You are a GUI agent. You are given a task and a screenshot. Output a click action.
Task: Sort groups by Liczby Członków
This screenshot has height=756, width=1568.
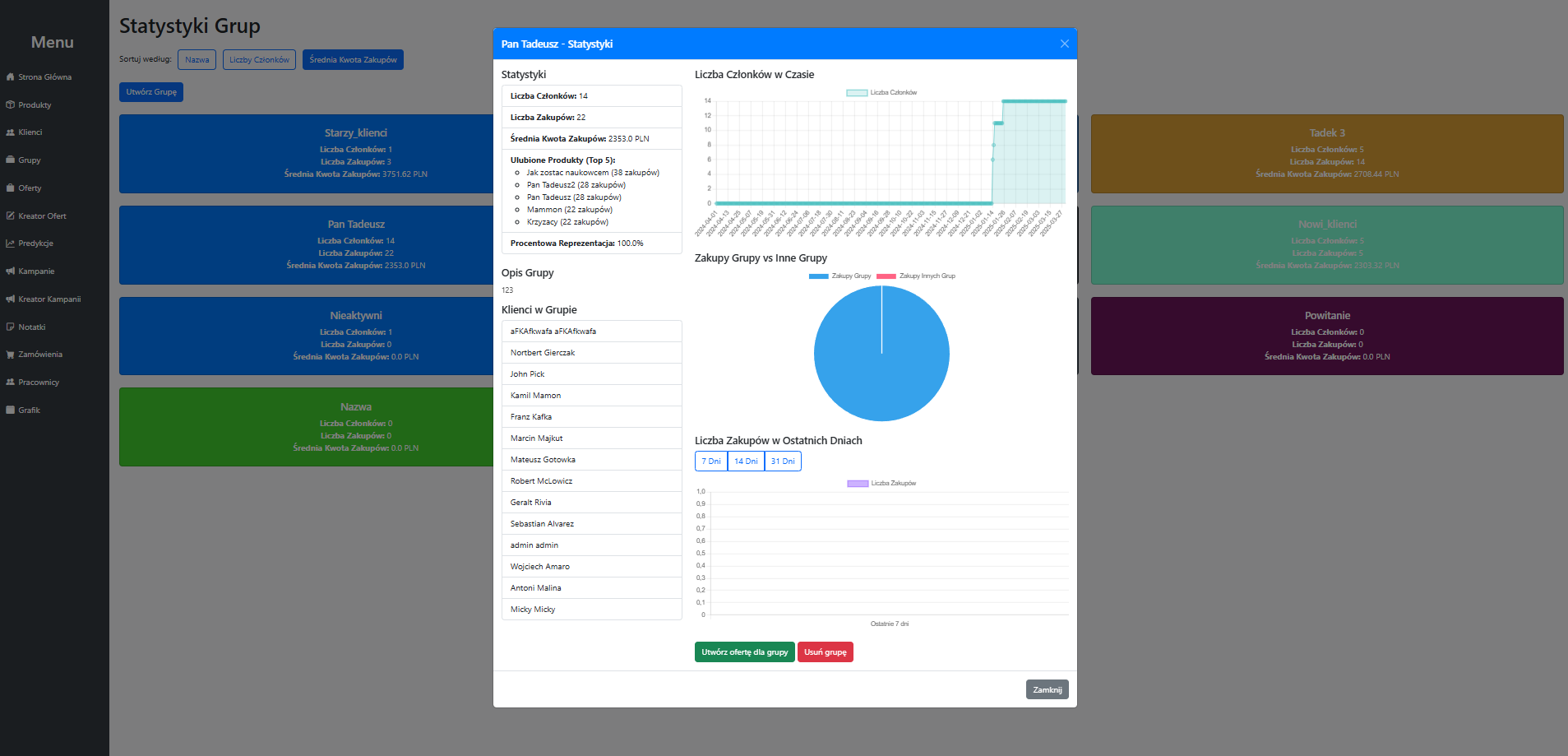pyautogui.click(x=259, y=60)
